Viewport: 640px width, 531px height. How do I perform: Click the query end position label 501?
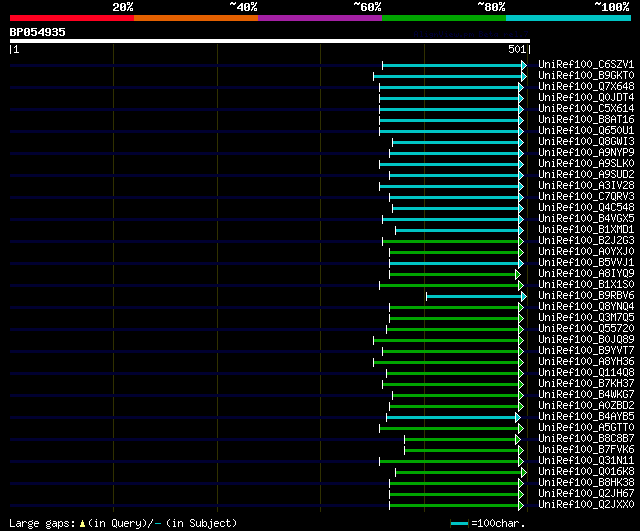(517, 49)
